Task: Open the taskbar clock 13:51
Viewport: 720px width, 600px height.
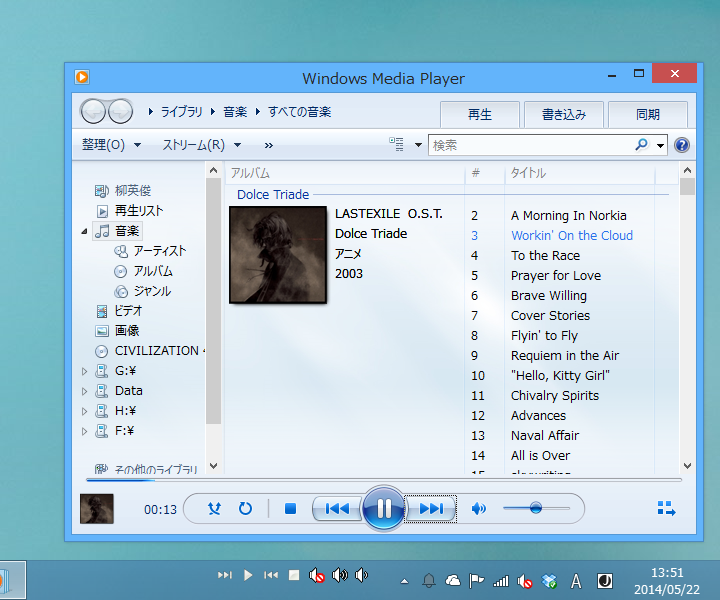Action: coord(667,581)
